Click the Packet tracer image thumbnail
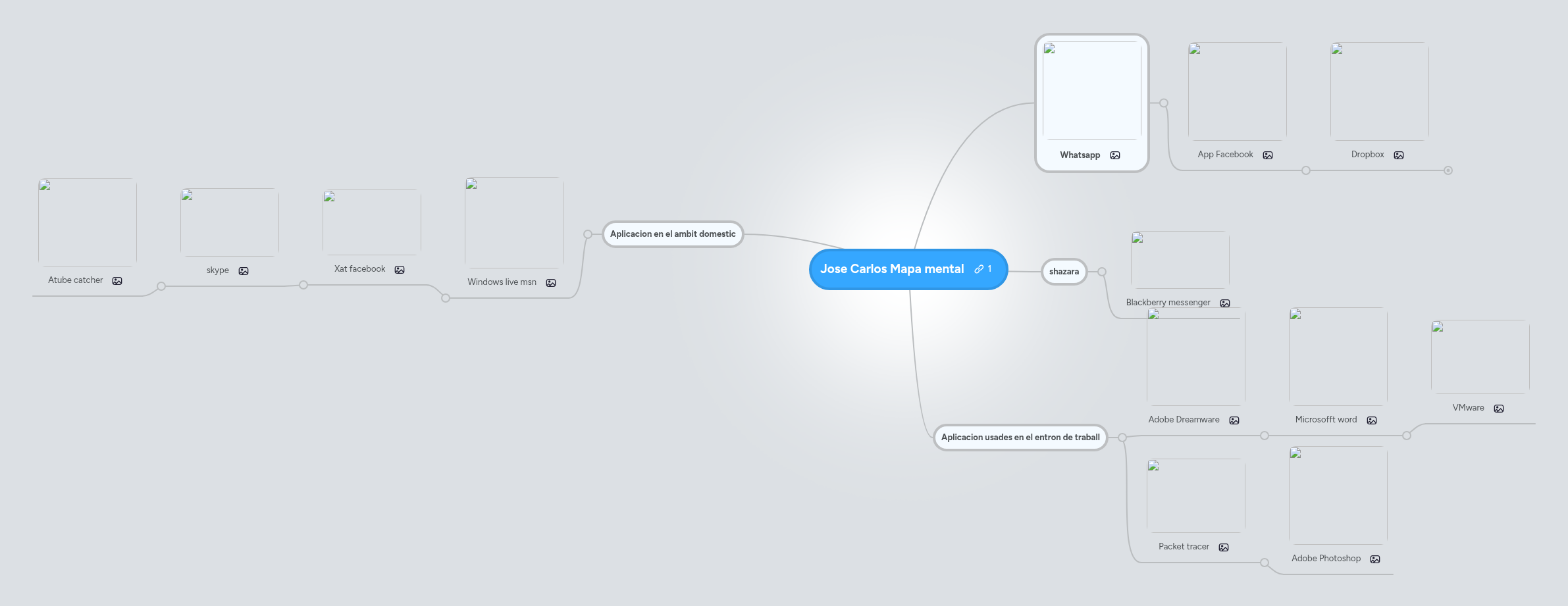 click(x=1196, y=496)
